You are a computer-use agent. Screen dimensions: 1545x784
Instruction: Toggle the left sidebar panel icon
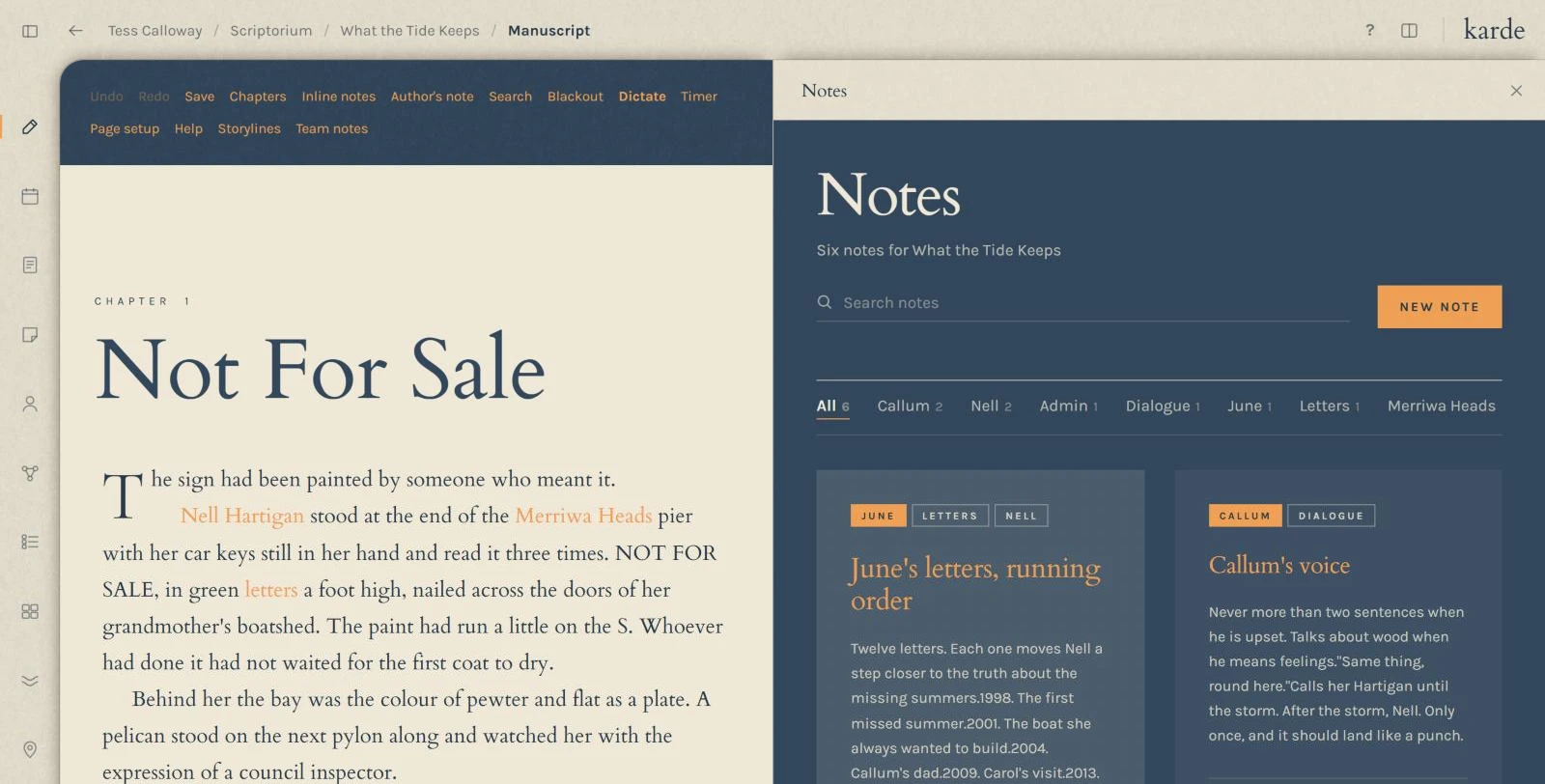[30, 31]
